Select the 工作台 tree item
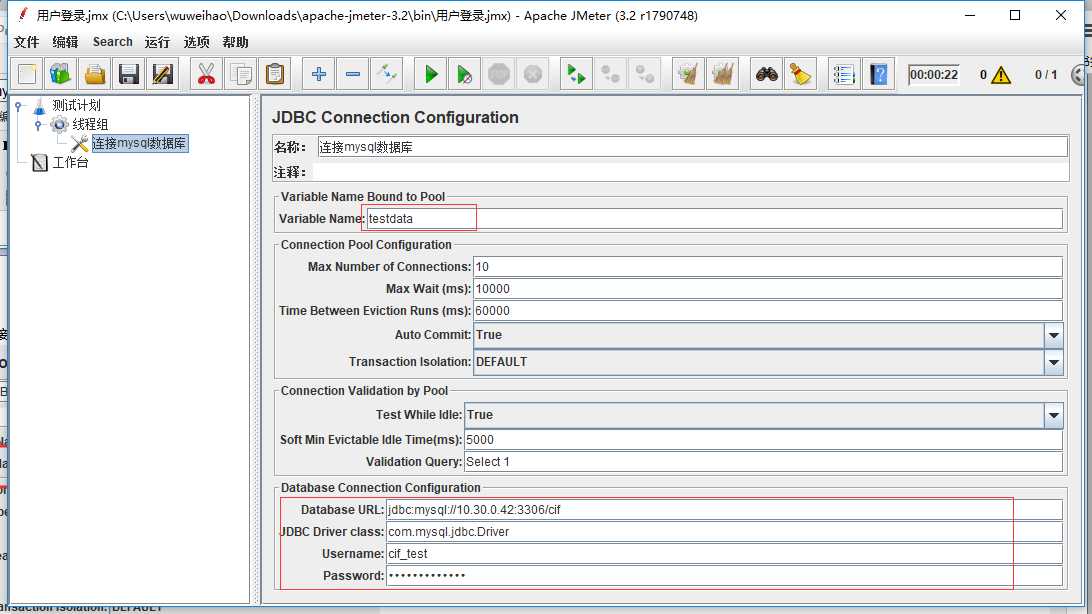Viewport: 1092px width, 614px height. click(70, 162)
